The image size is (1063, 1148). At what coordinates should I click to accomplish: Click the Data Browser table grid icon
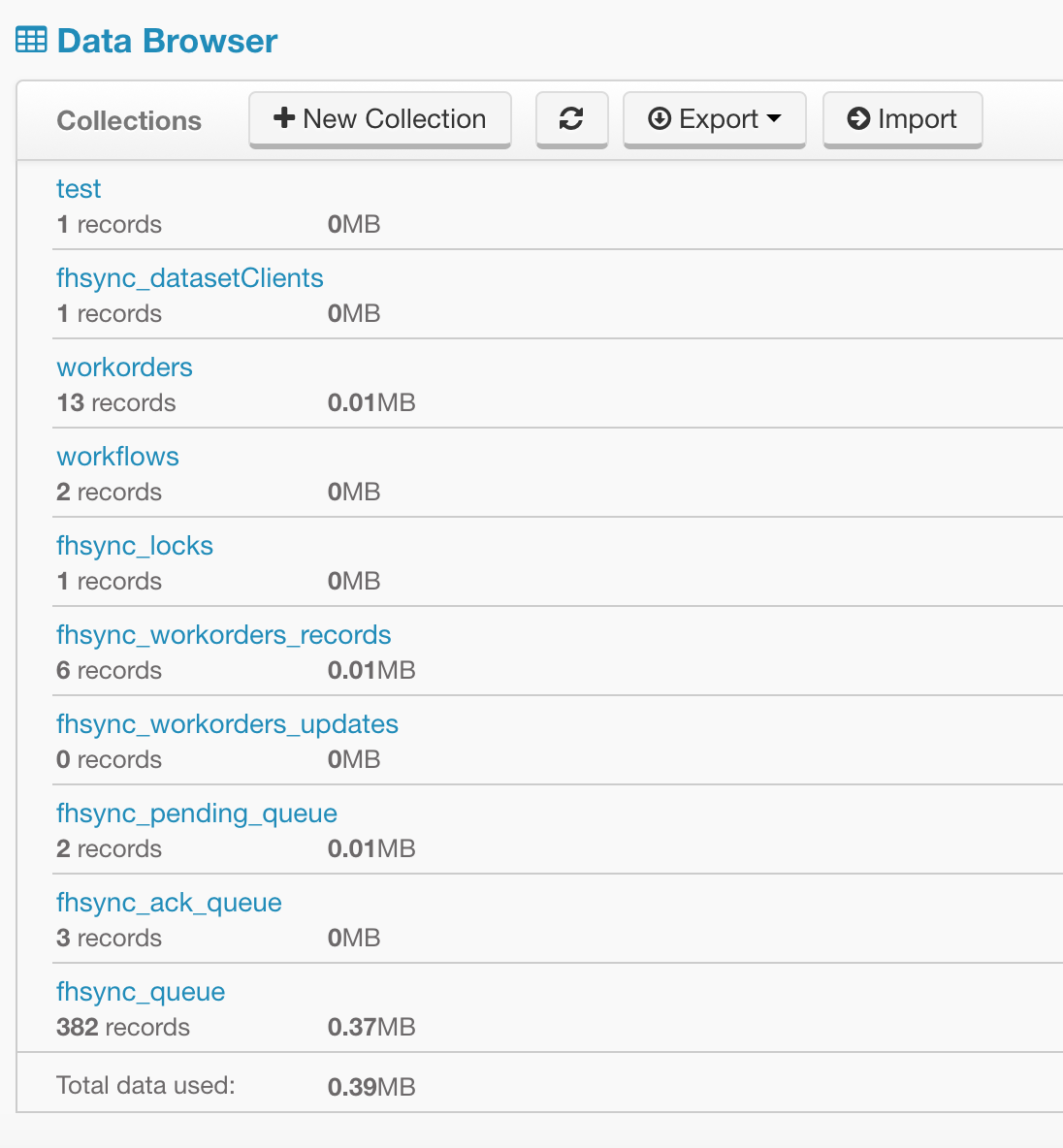(31, 41)
